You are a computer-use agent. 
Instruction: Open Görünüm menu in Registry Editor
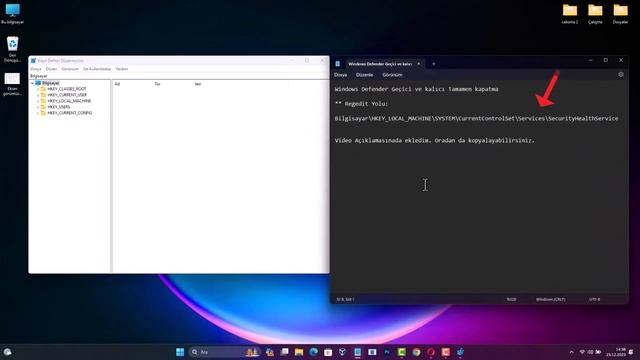(70, 69)
